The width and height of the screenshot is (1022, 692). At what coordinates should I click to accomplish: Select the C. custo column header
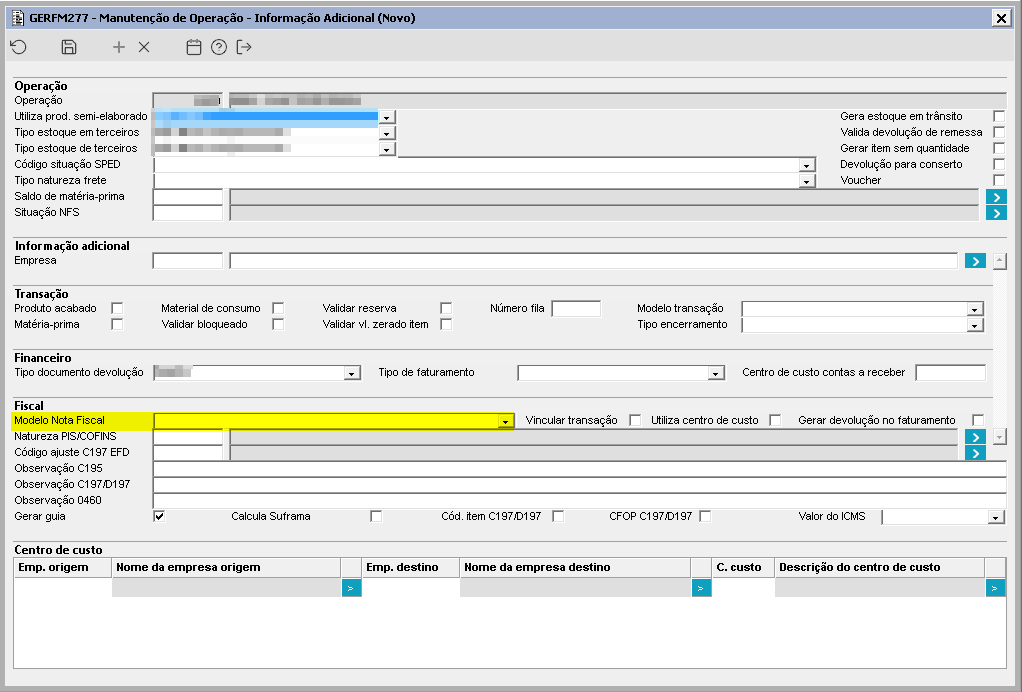click(x=743, y=568)
